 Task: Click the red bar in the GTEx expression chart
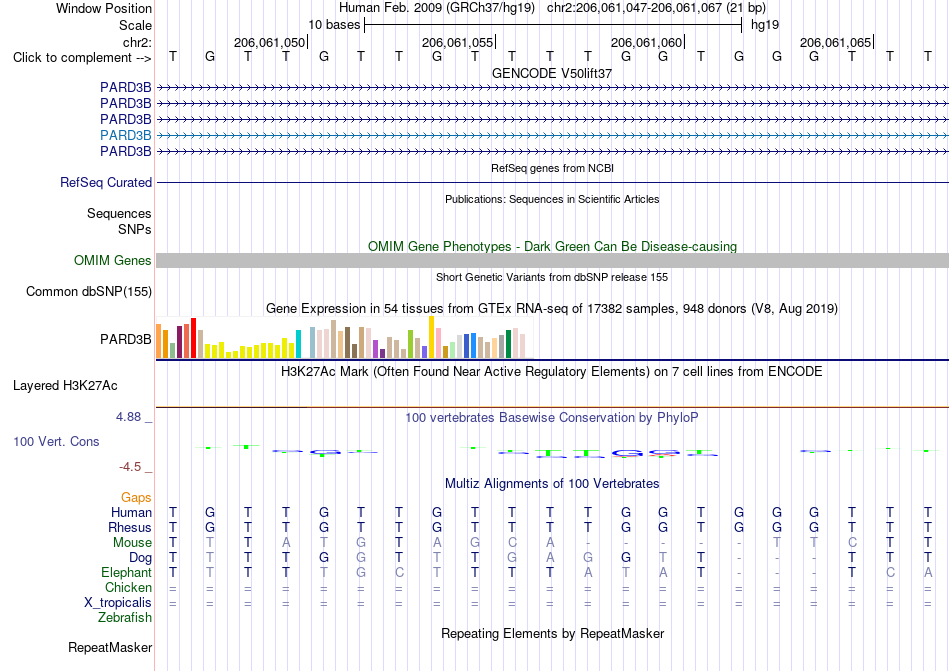click(x=193, y=338)
